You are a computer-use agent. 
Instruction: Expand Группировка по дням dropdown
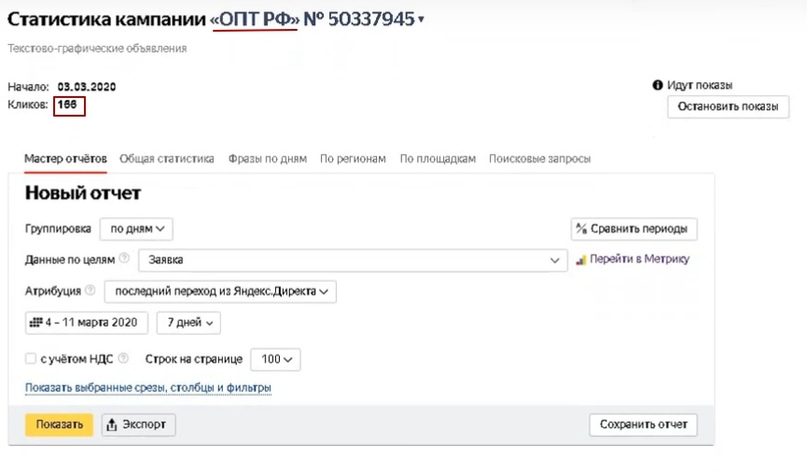point(136,229)
